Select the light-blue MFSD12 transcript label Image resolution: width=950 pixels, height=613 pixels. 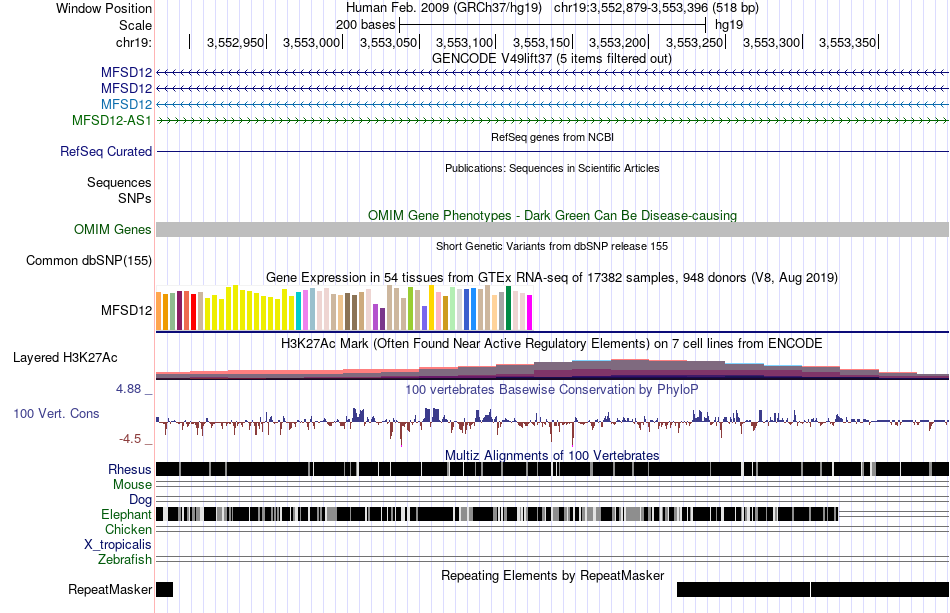[x=127, y=104]
